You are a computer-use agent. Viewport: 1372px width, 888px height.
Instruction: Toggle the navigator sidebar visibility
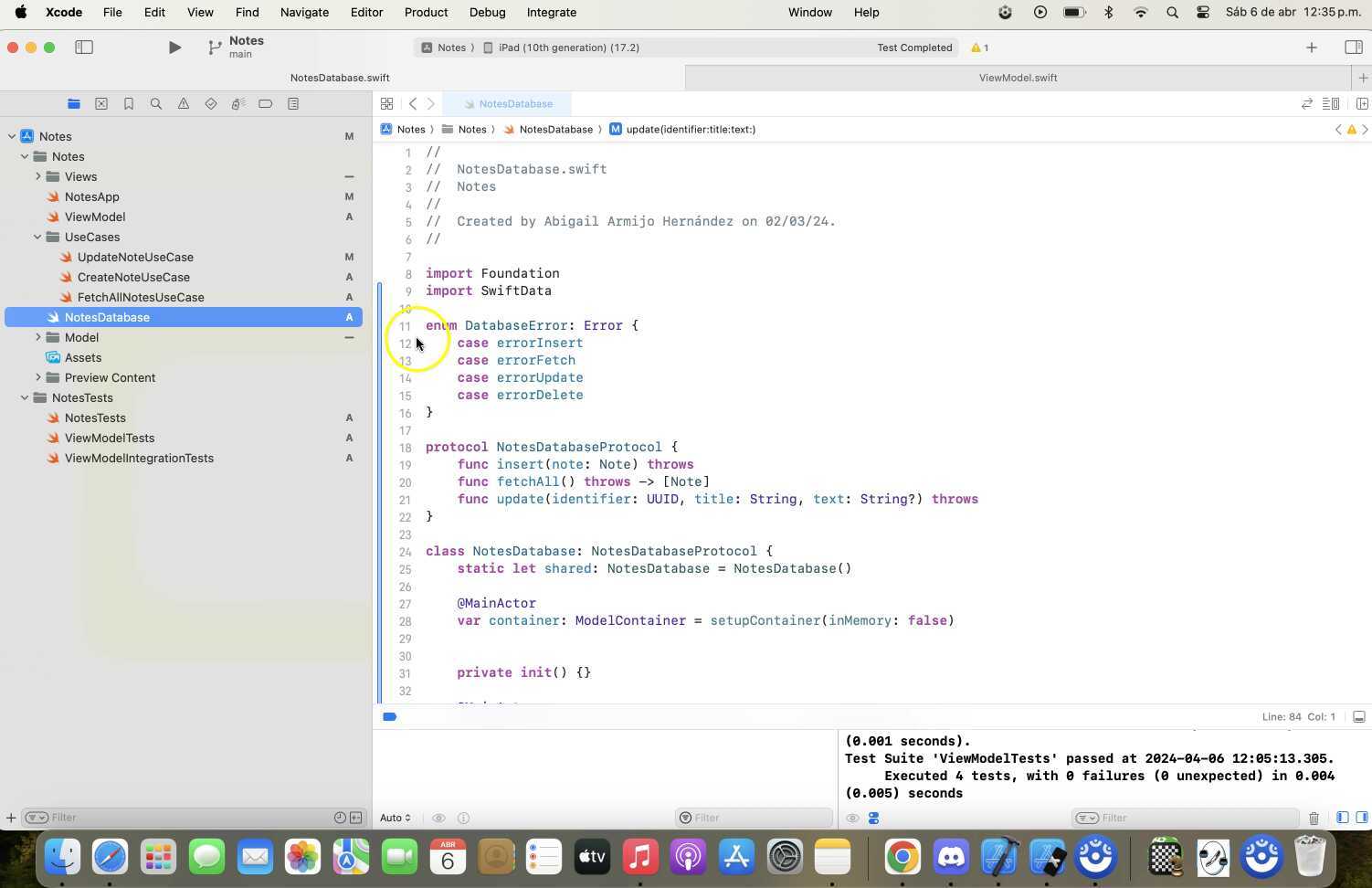pyautogui.click(x=83, y=47)
